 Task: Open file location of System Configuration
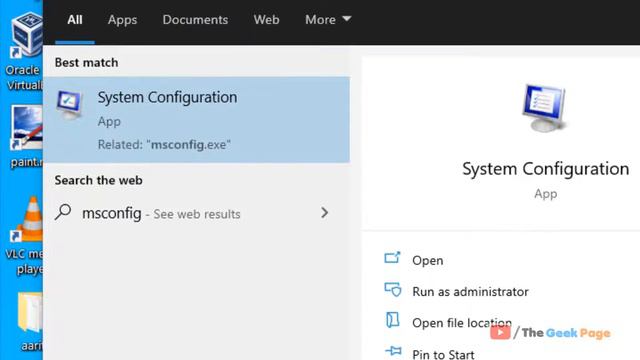(x=462, y=323)
